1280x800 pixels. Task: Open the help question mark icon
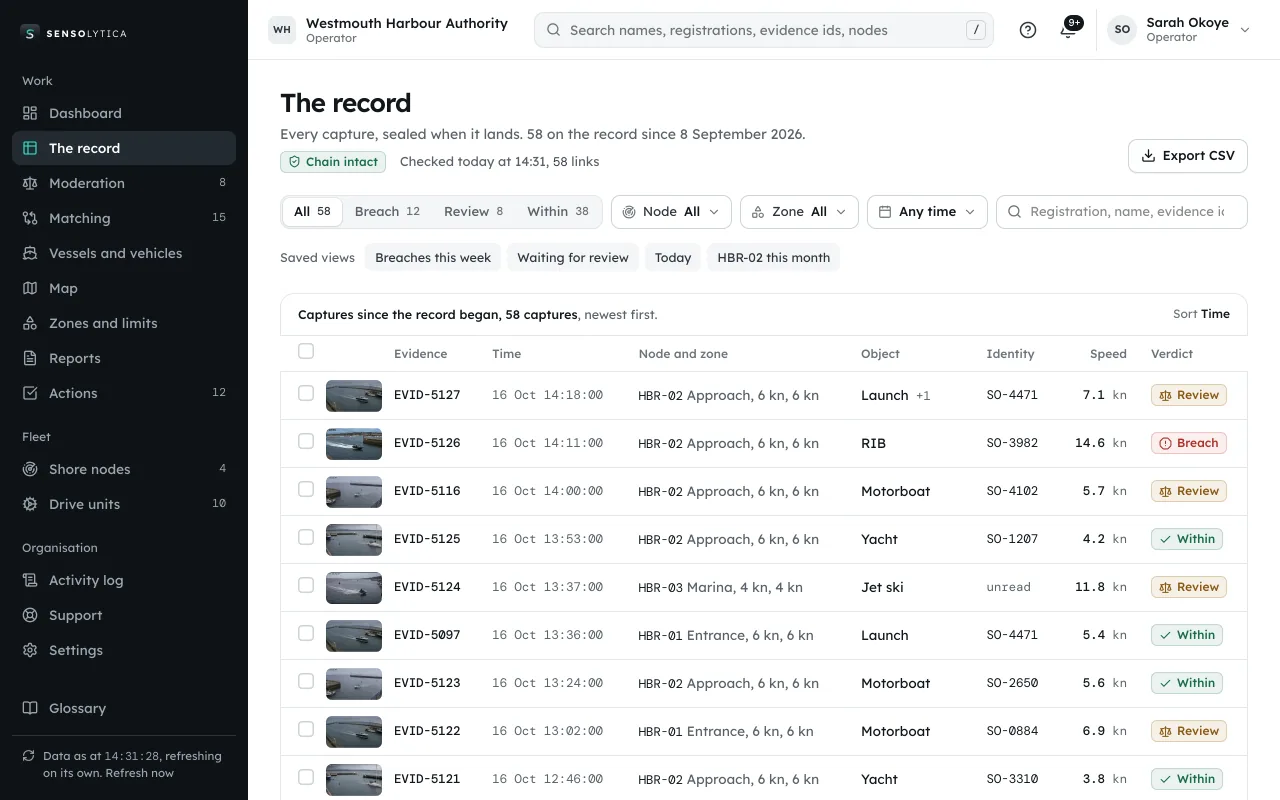click(x=1028, y=30)
